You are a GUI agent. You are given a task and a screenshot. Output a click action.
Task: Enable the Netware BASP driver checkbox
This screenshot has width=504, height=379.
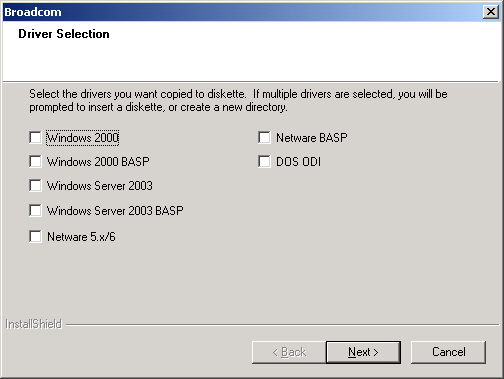[x=264, y=137]
